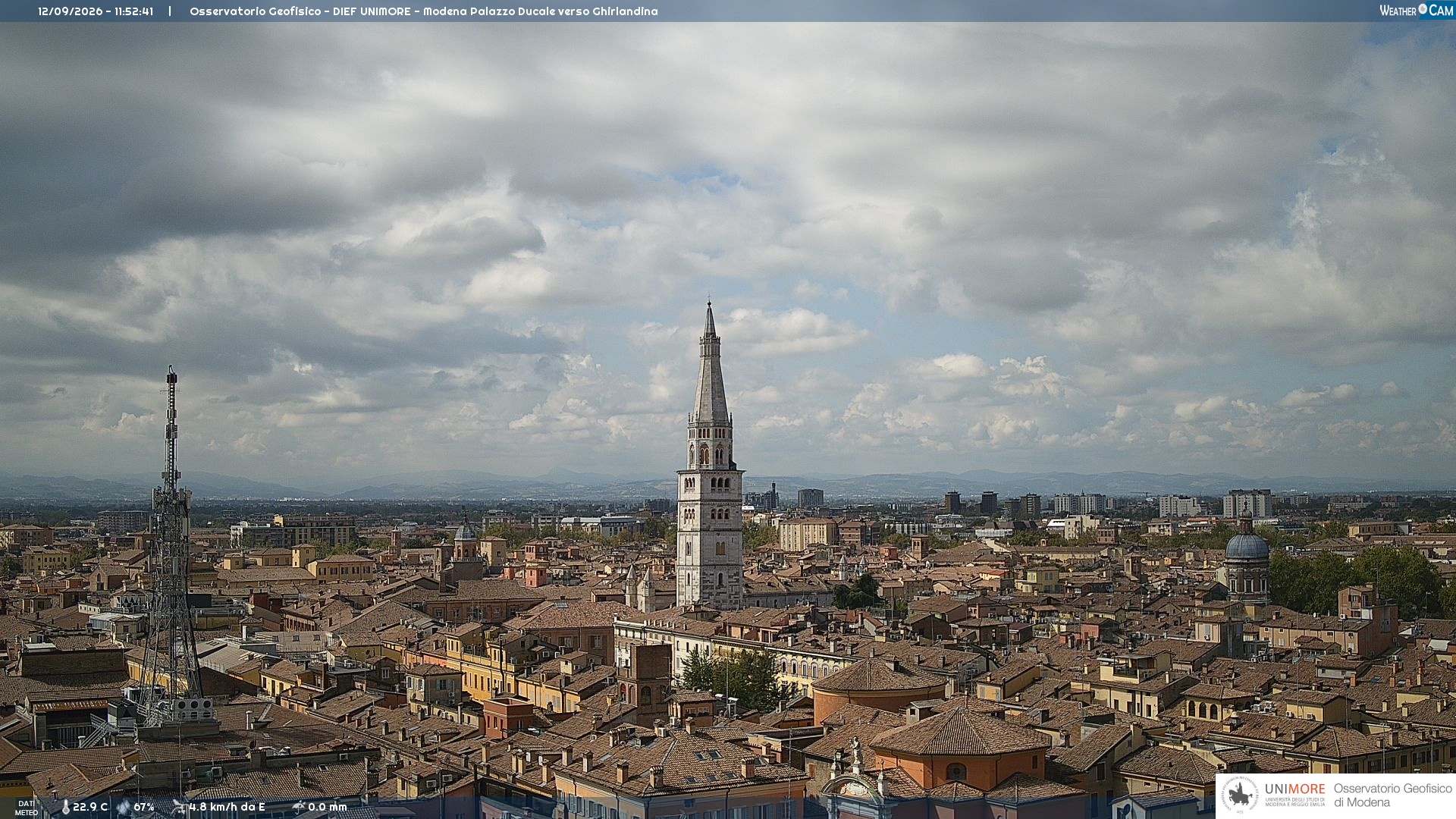1456x819 pixels.
Task: Click Osservatorio Geofisico di Modena text
Action: 1392,795
